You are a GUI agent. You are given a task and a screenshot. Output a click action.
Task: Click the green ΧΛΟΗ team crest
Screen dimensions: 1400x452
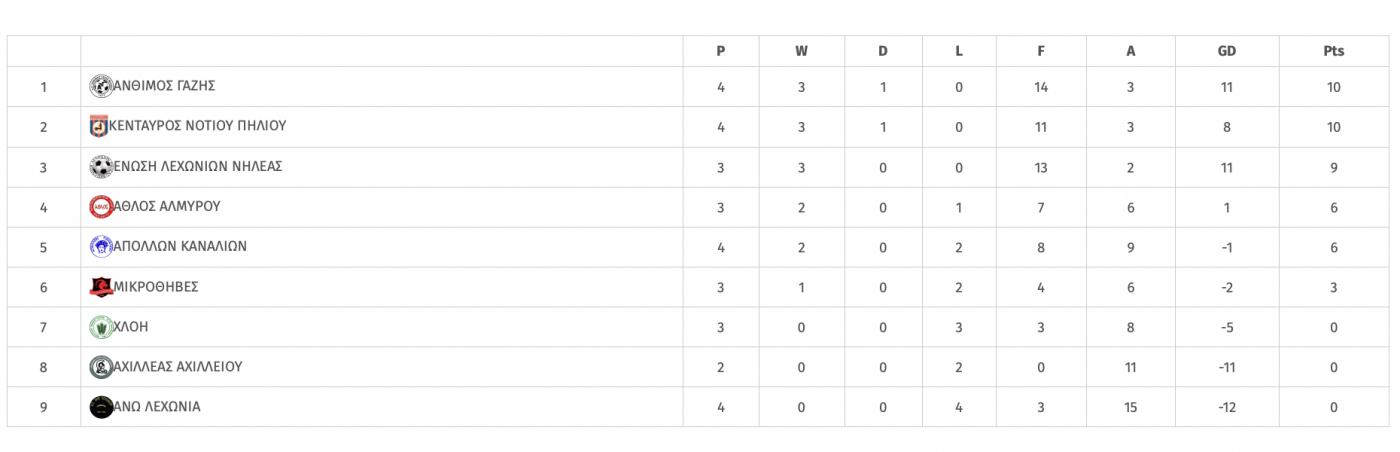(101, 327)
